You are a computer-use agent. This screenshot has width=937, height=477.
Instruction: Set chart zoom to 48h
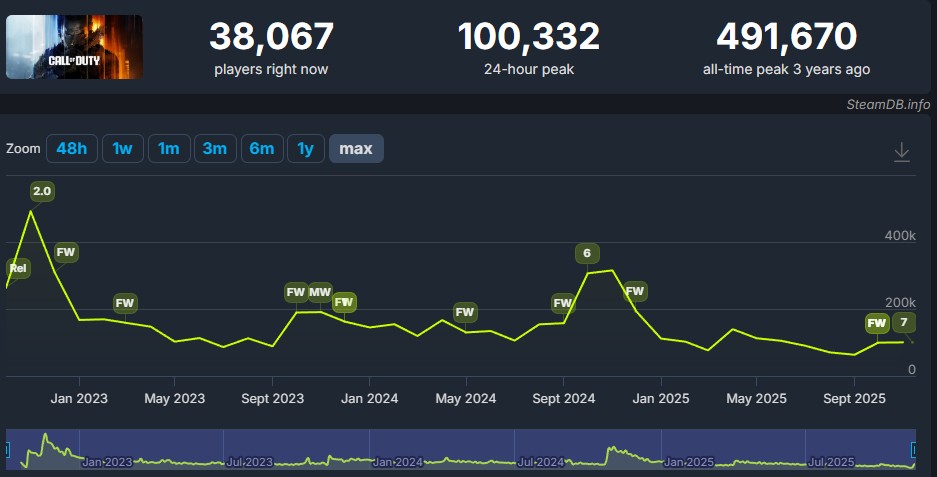71,149
